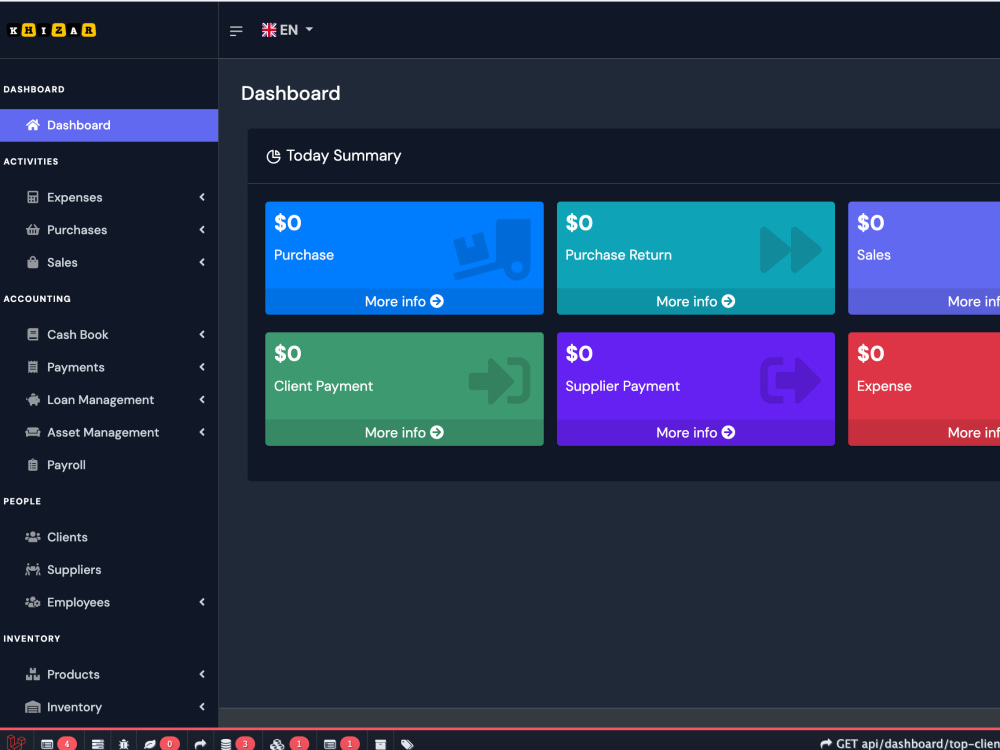Click the Purchase card dolly icon
1000x750 pixels.
[492, 249]
